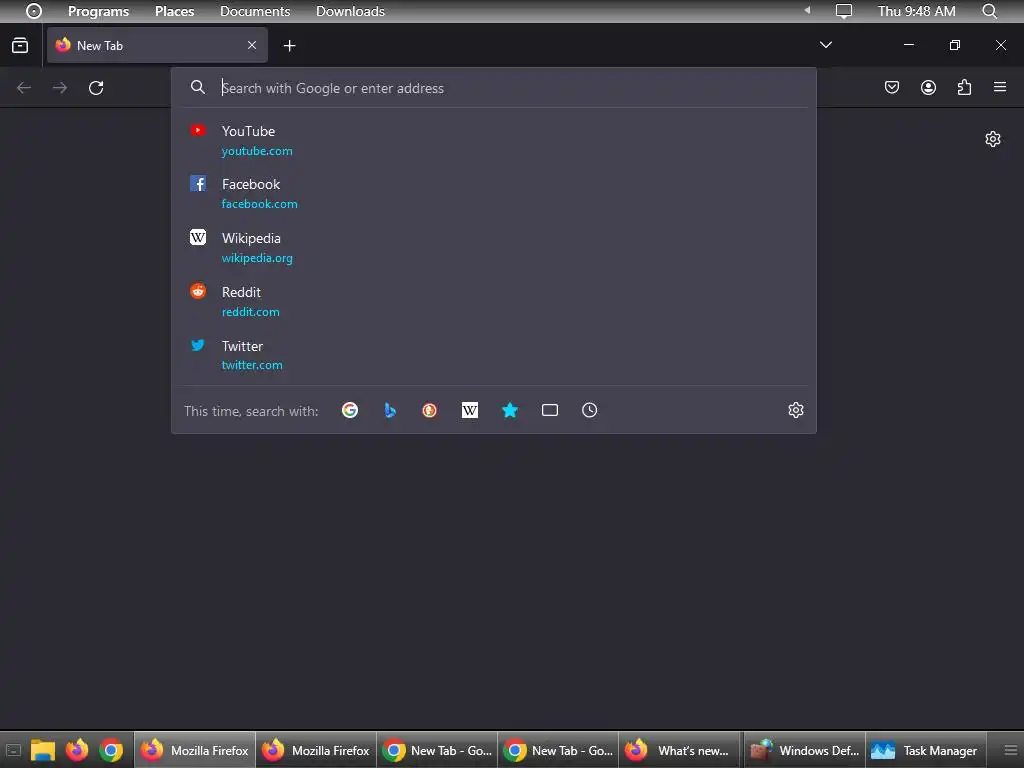Search in History clock icon
Image resolution: width=1024 pixels, height=768 pixels.
click(x=590, y=410)
